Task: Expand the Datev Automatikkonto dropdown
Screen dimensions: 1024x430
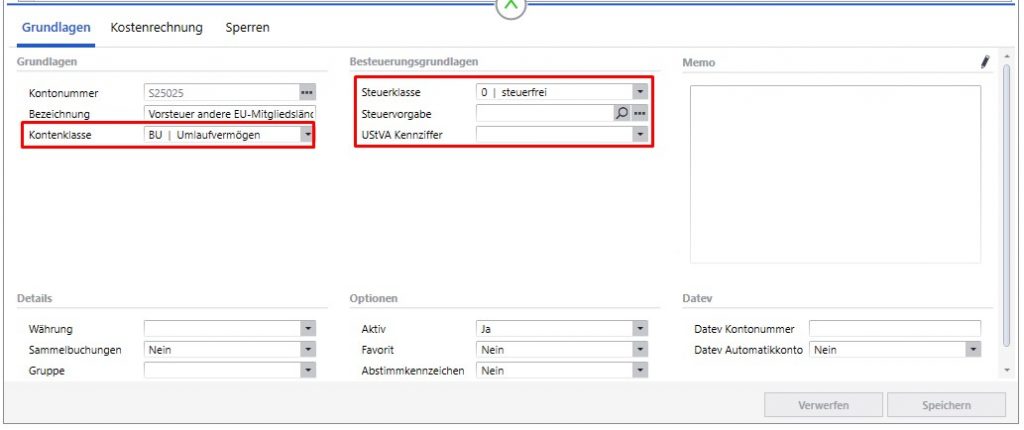Action: click(972, 350)
